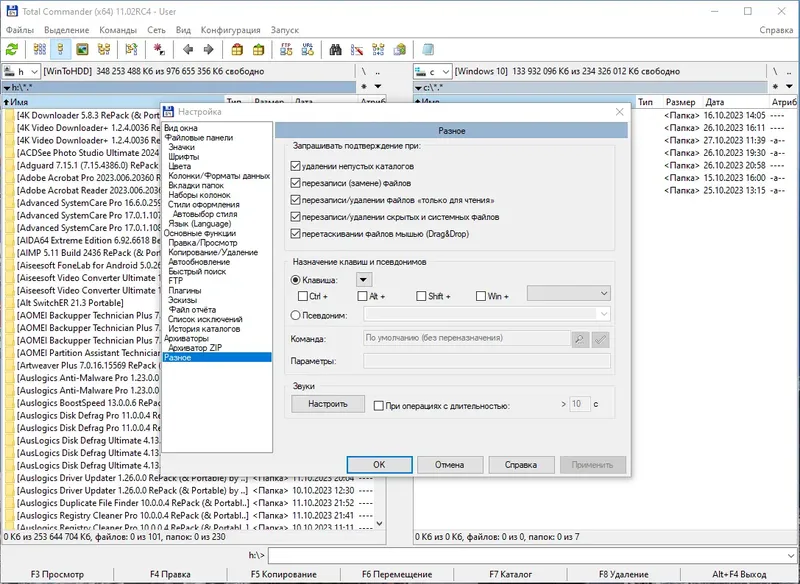Open the command line history dropdown arrow
Viewport: 800px width, 584px height.
click(791, 555)
